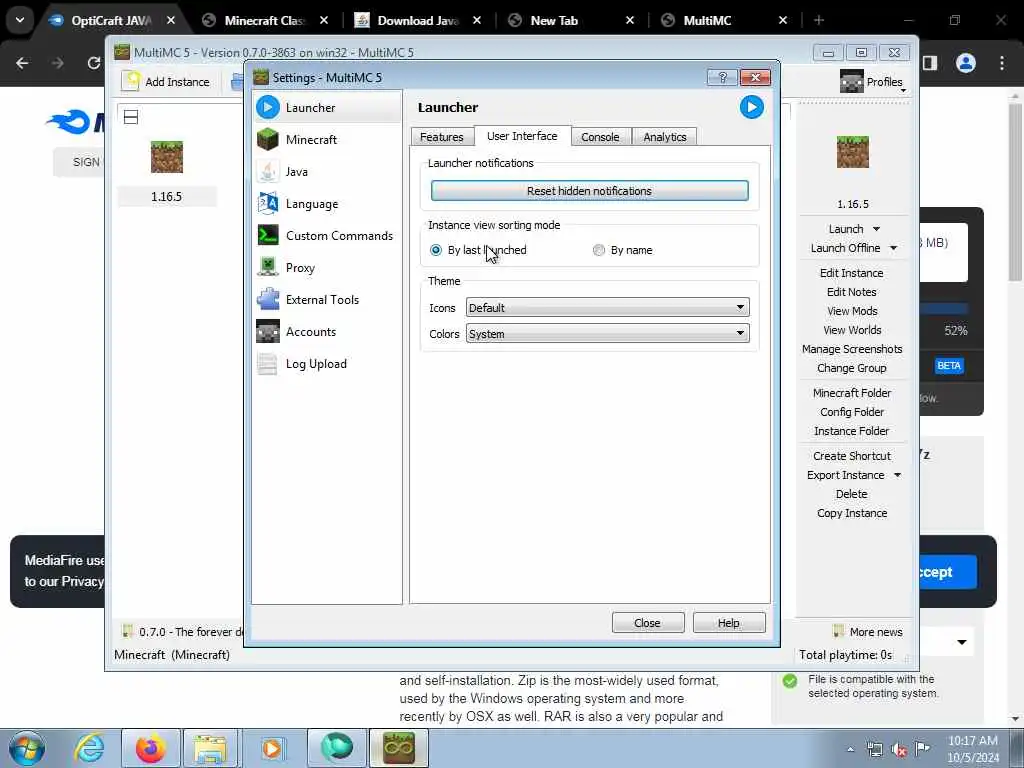Open the Proxy settings page
Image resolution: width=1024 pixels, height=768 pixels.
click(x=327, y=268)
